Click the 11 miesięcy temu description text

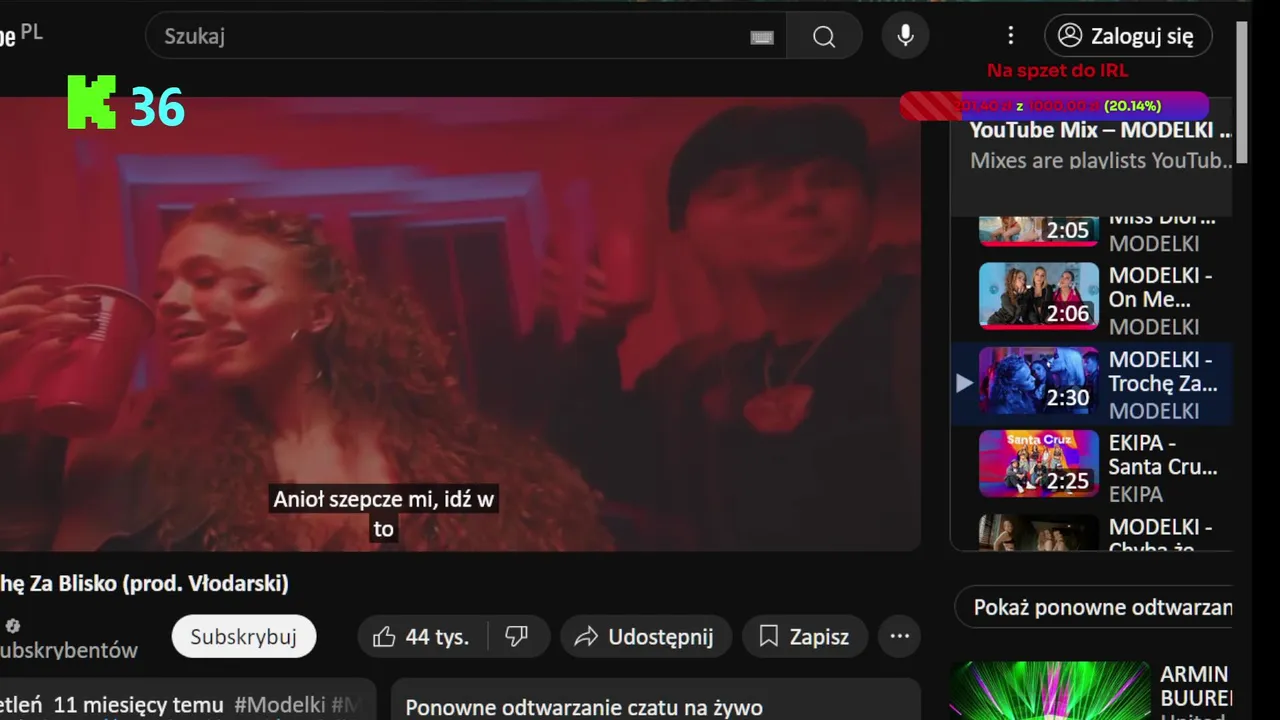(x=138, y=705)
